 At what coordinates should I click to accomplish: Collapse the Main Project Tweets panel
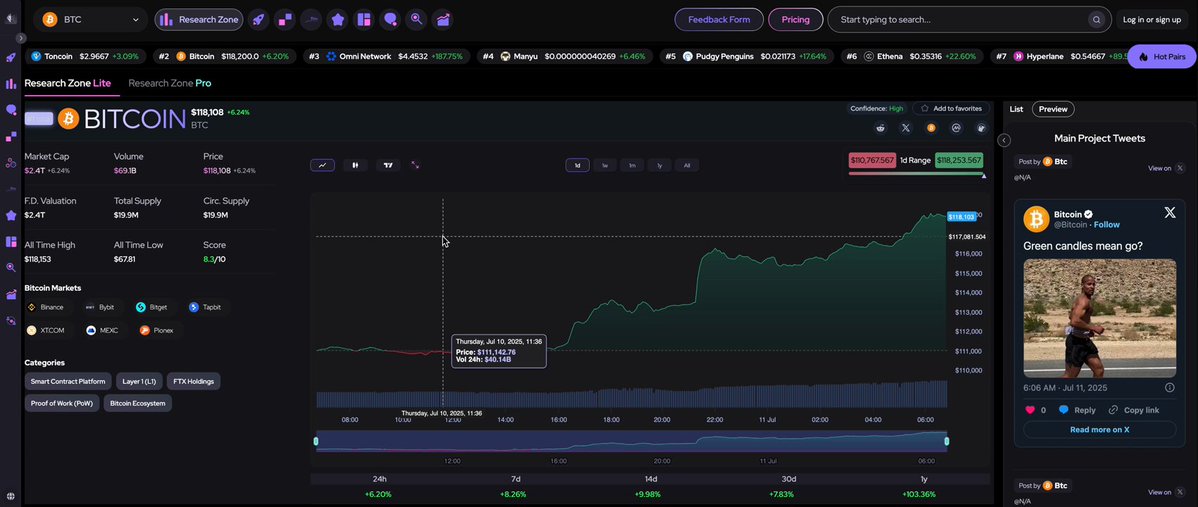1004,140
